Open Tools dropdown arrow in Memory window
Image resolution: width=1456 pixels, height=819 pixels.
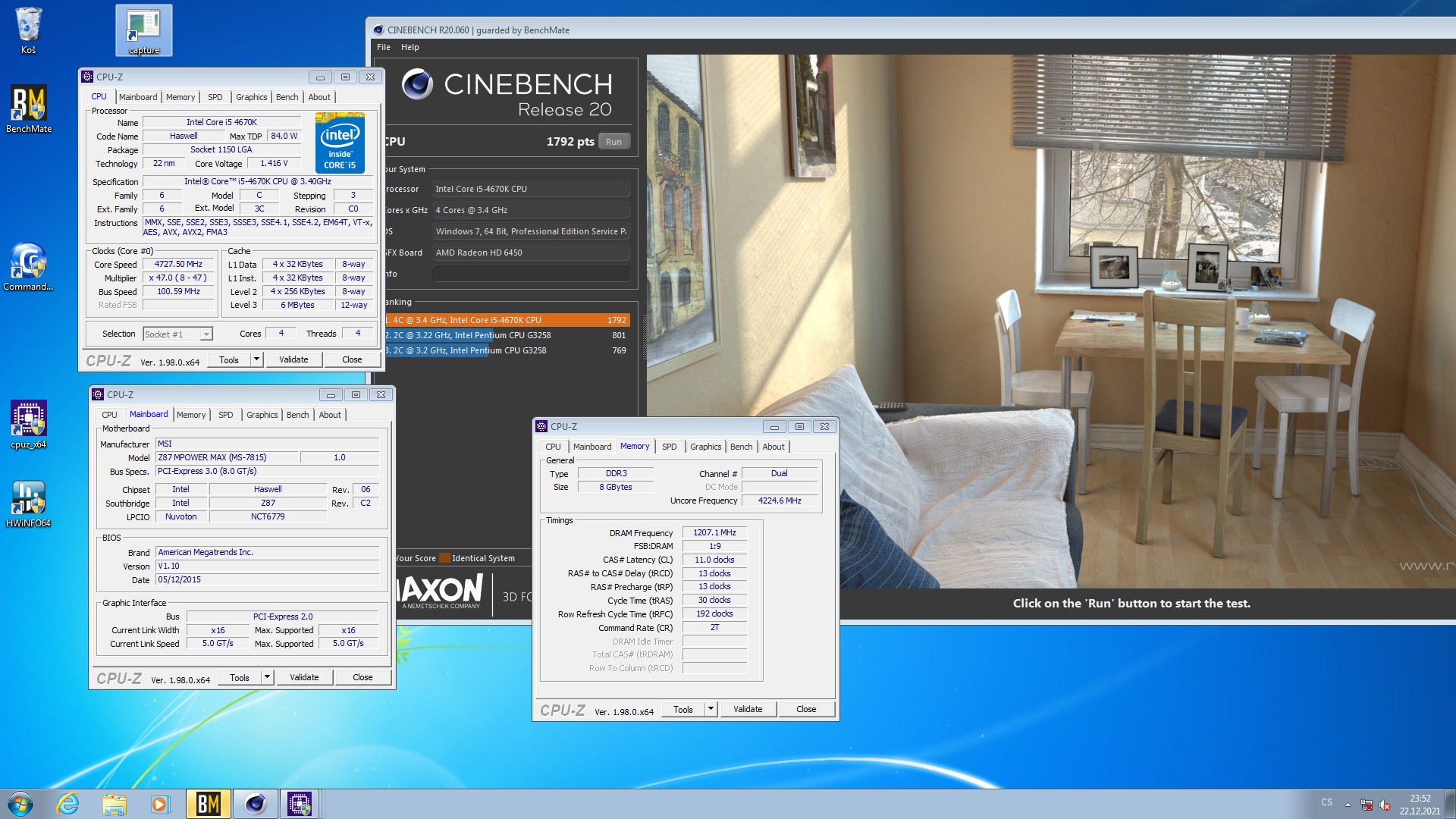click(x=711, y=709)
